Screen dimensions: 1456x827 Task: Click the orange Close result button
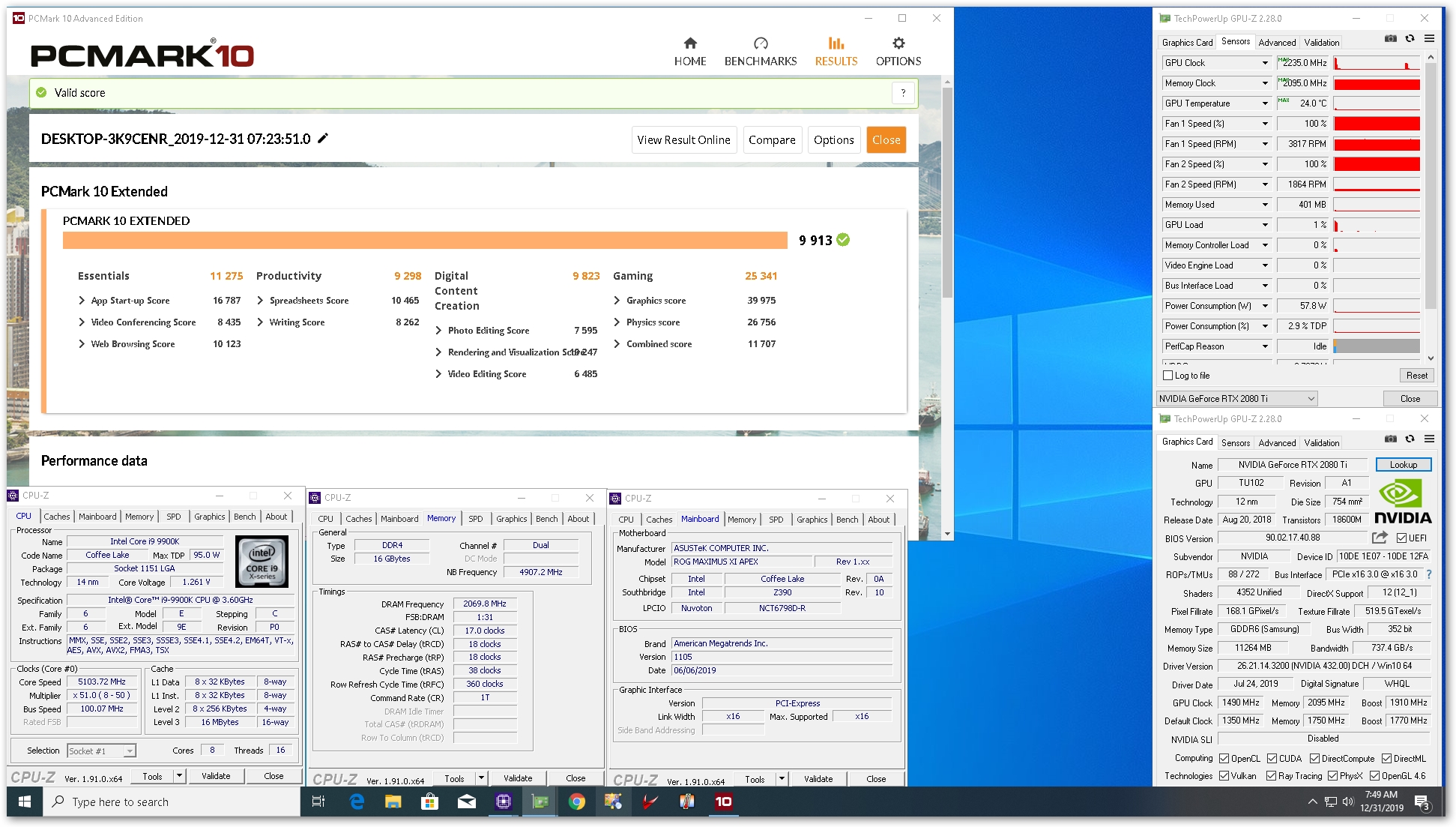886,139
